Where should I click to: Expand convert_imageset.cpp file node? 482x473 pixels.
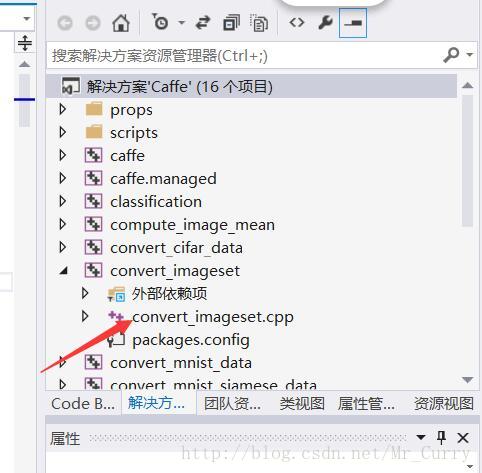[85, 316]
